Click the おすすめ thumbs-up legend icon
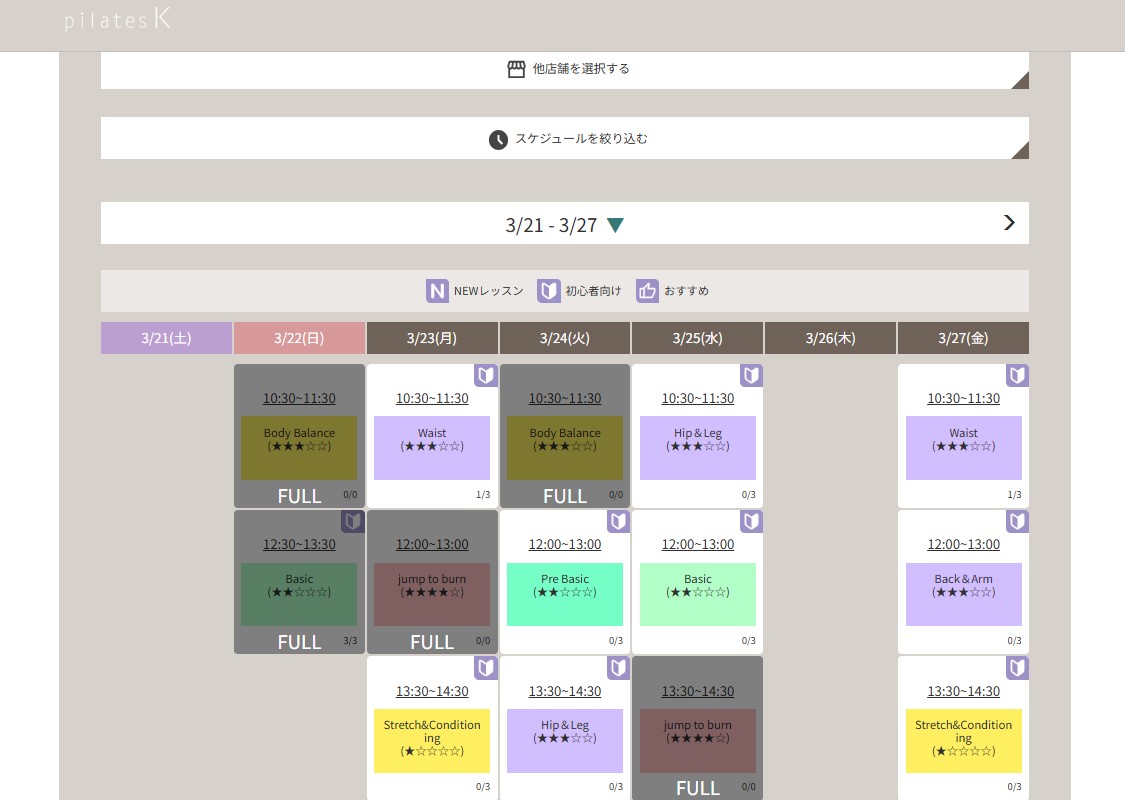The height and width of the screenshot is (800, 1125). click(x=647, y=291)
